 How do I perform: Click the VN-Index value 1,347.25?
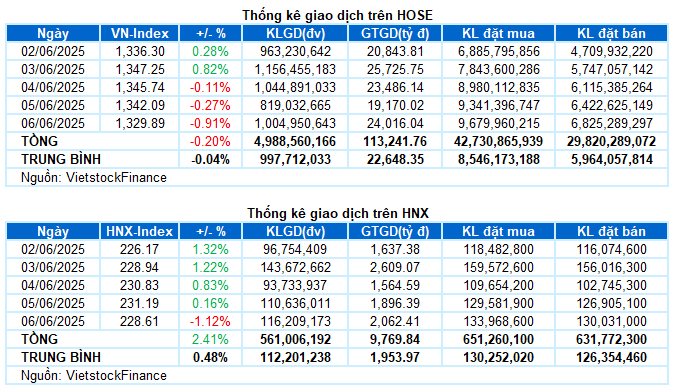140,70
